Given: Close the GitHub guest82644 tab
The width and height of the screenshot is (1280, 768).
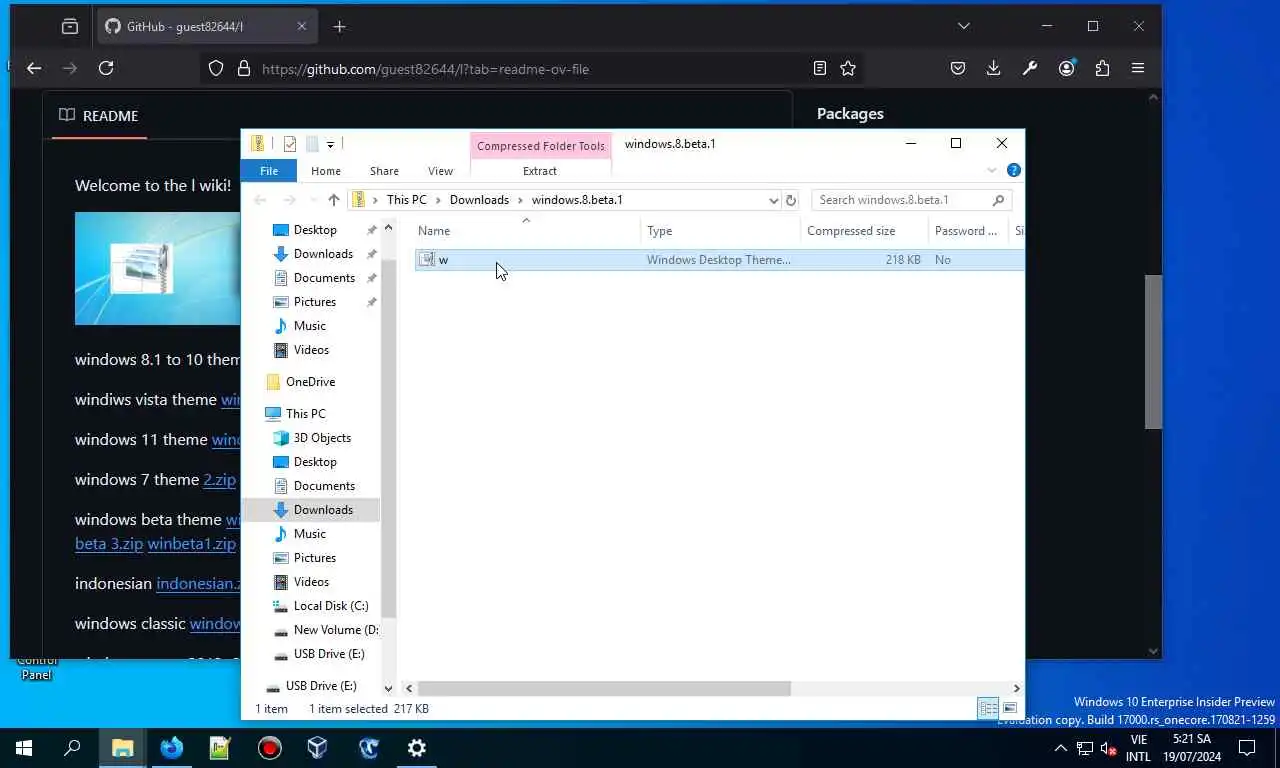Looking at the screenshot, I should pos(302,27).
